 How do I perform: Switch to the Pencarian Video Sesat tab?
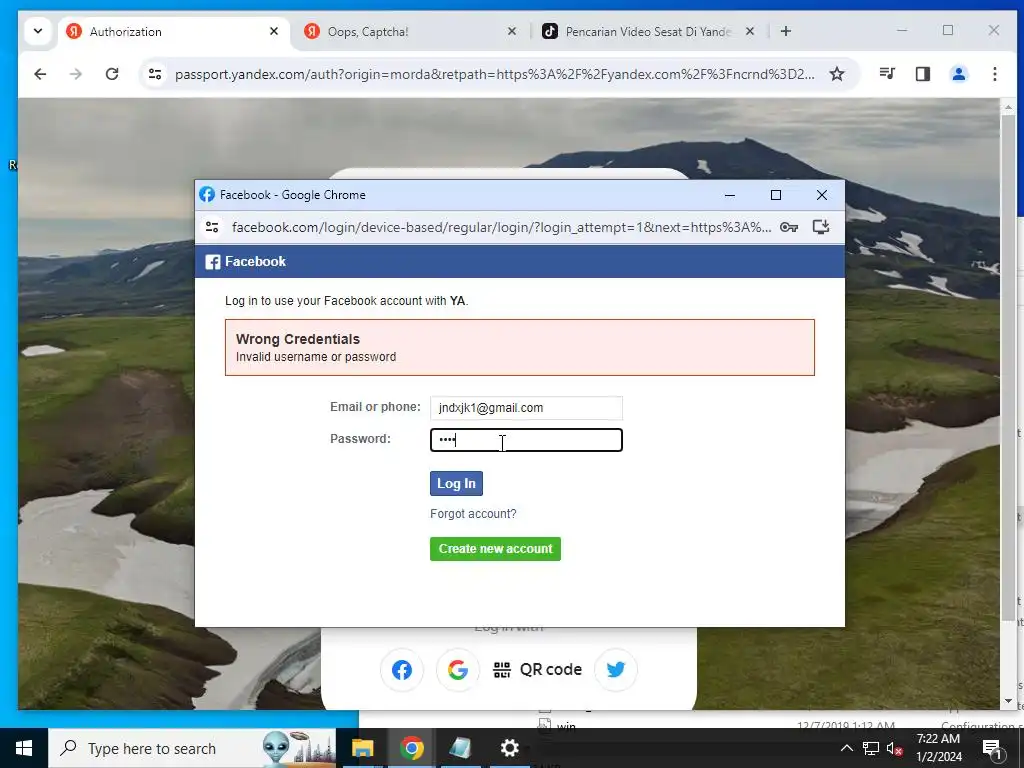(x=648, y=31)
